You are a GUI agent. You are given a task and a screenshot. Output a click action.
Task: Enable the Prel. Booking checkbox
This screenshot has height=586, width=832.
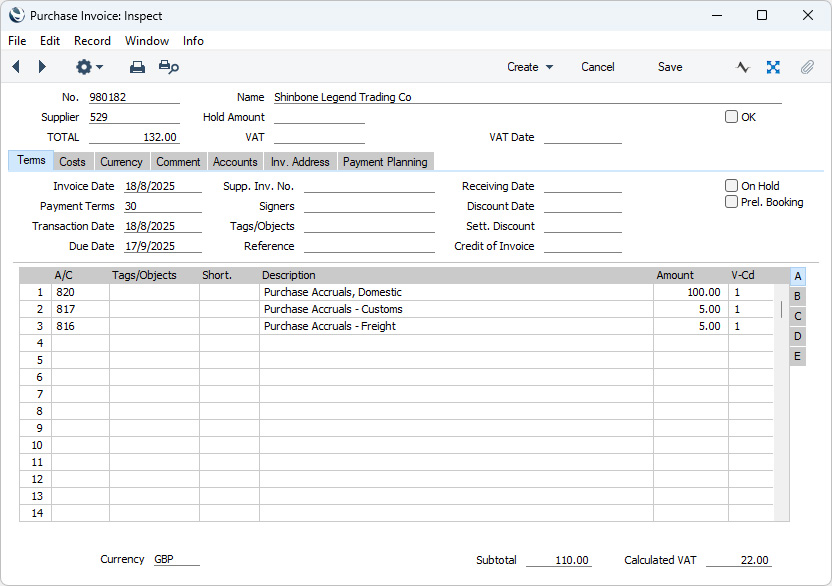tap(731, 202)
